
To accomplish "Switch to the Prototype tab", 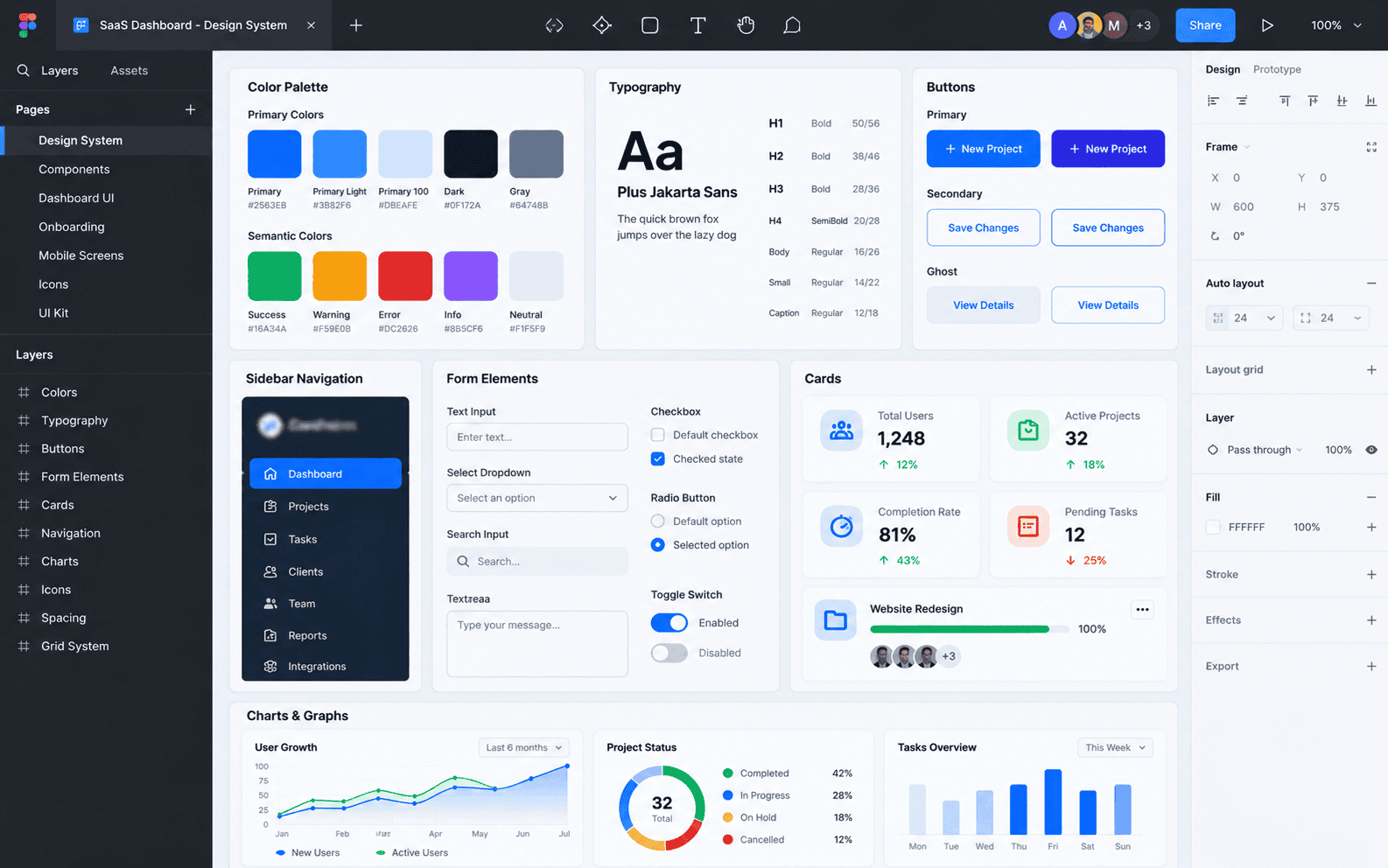I will pyautogui.click(x=1277, y=70).
